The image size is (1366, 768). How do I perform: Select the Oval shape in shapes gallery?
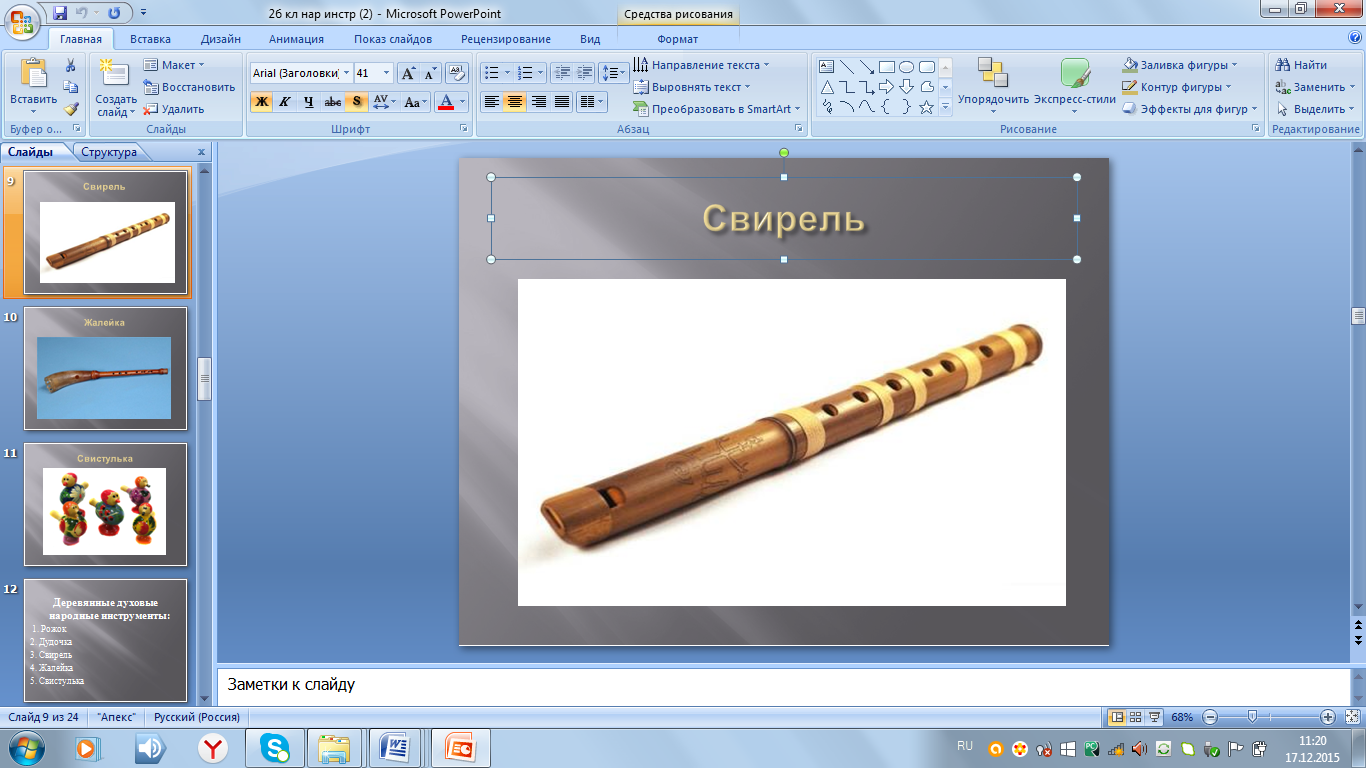(x=906, y=67)
